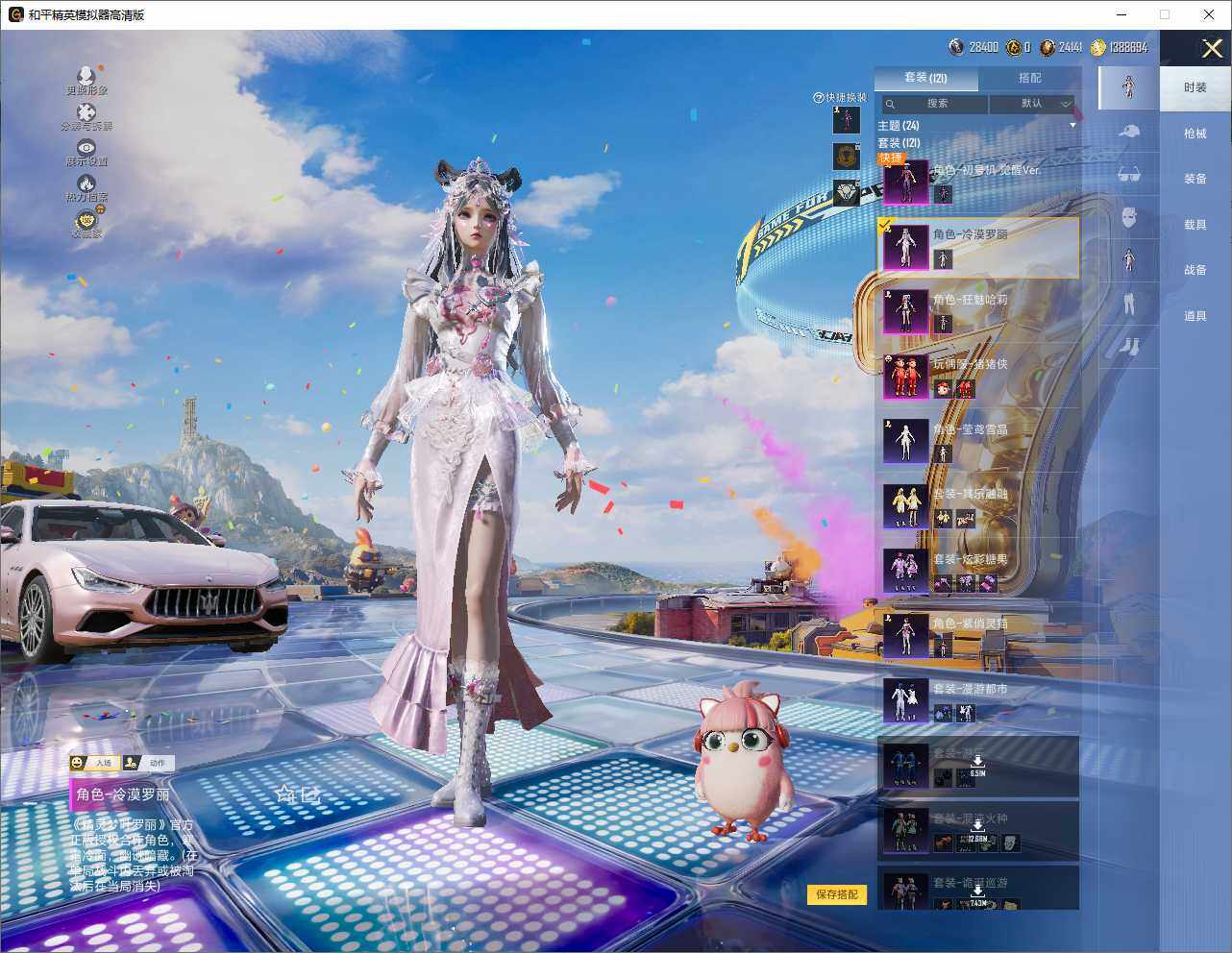Open the 载具 vehicles menu
Screen dimensions: 1232x953
[x=1195, y=225]
